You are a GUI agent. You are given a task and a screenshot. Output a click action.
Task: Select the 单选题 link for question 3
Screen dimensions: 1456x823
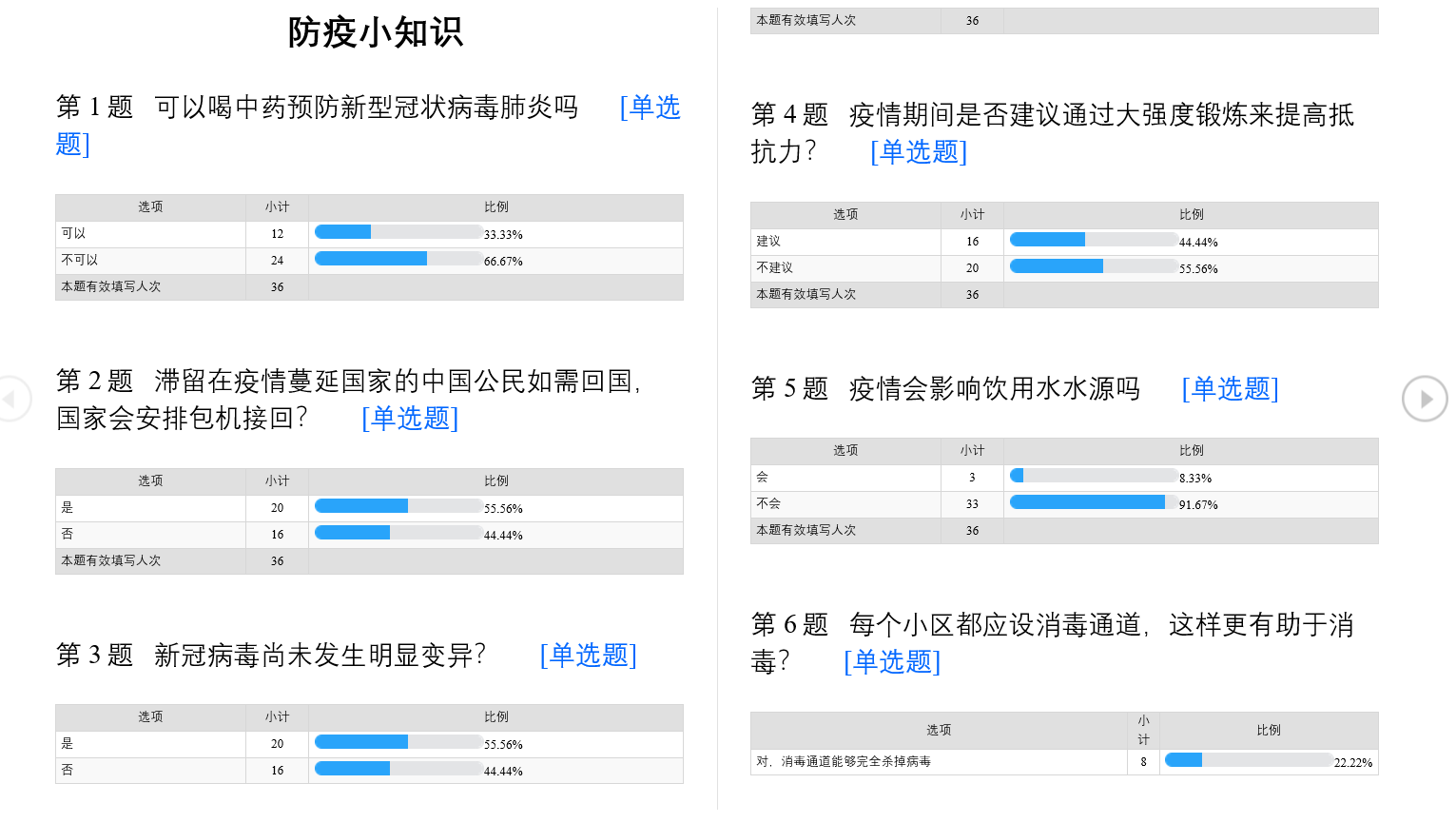[588, 655]
